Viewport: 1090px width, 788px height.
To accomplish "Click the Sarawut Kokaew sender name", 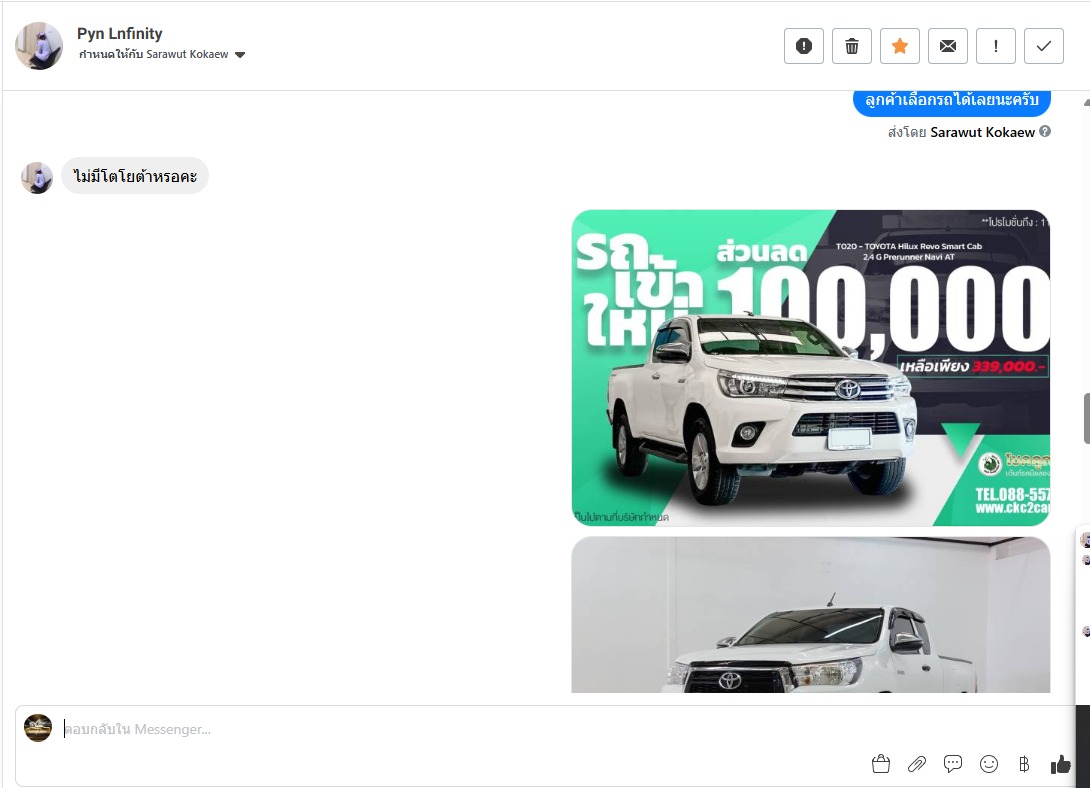I will (982, 132).
